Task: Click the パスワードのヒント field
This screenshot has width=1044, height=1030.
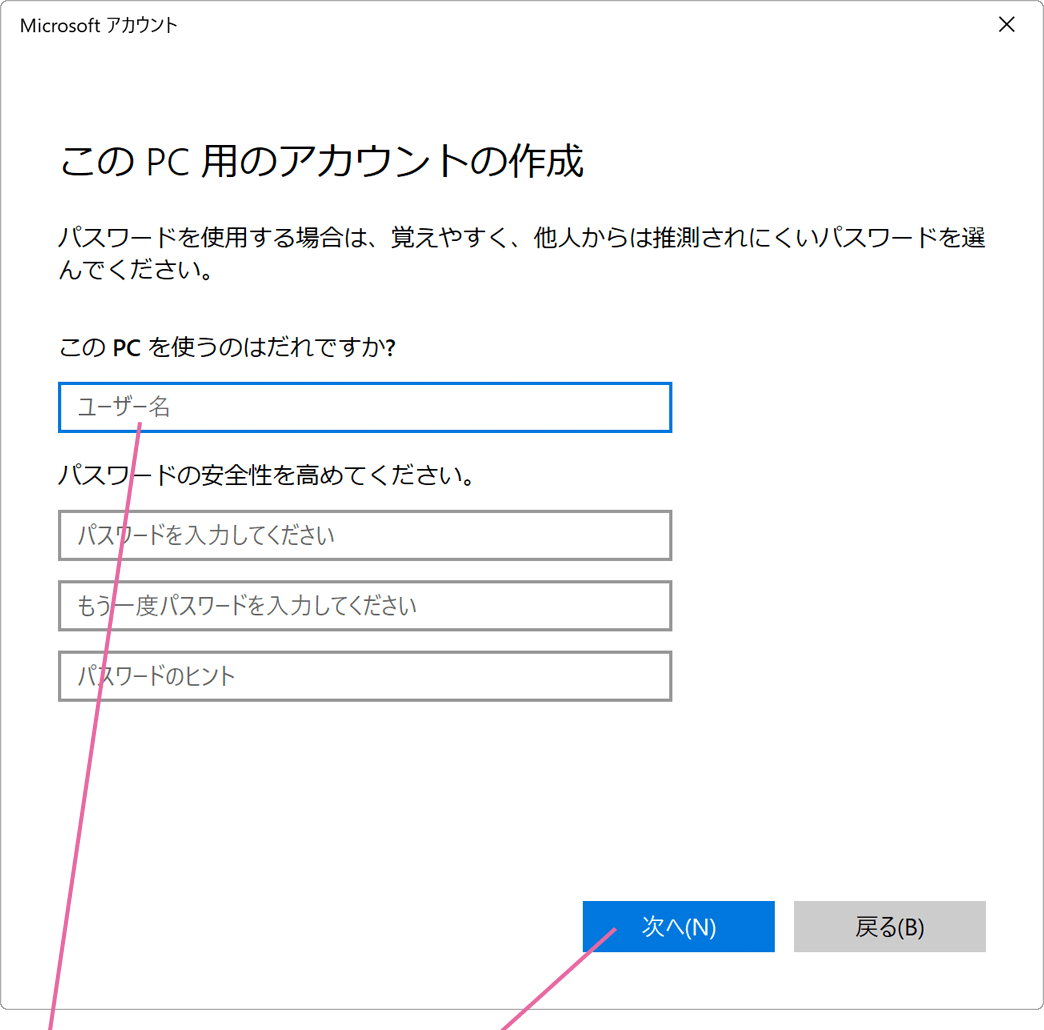Action: pyautogui.click(x=365, y=676)
